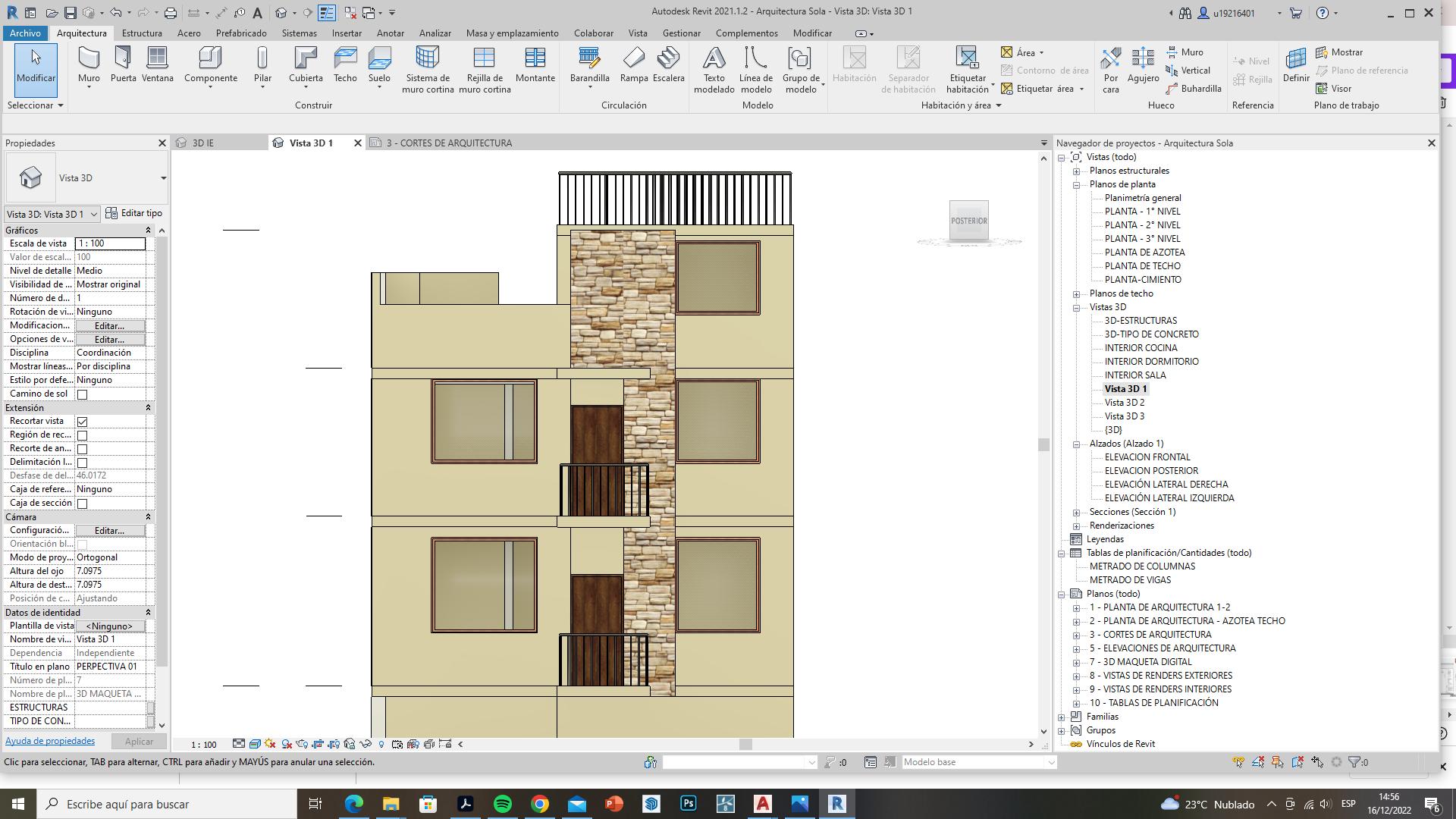Collapse the Alzados (Alzado 1) tree node

pyautogui.click(x=1076, y=444)
